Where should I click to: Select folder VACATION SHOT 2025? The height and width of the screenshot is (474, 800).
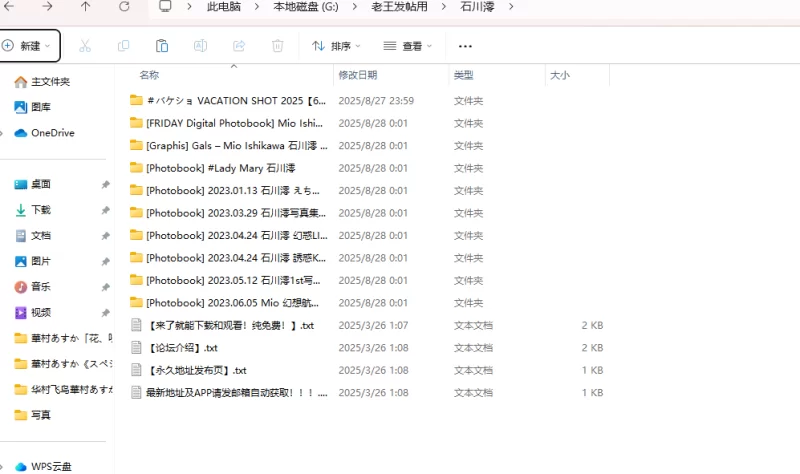pyautogui.click(x=228, y=101)
